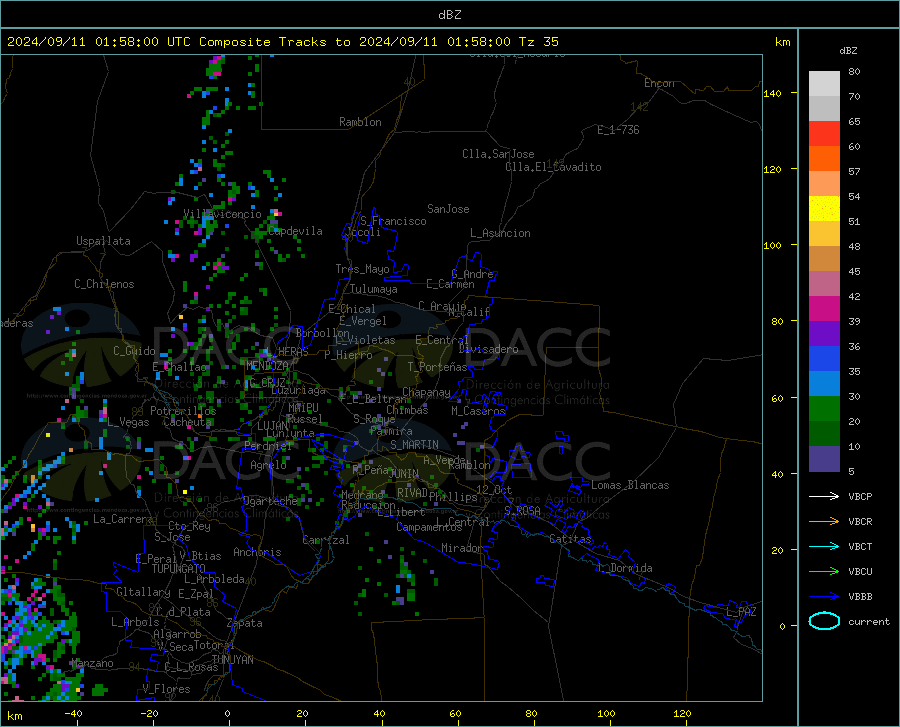
Task: Click the 60 km x-axis tick label
Action: tap(455, 714)
